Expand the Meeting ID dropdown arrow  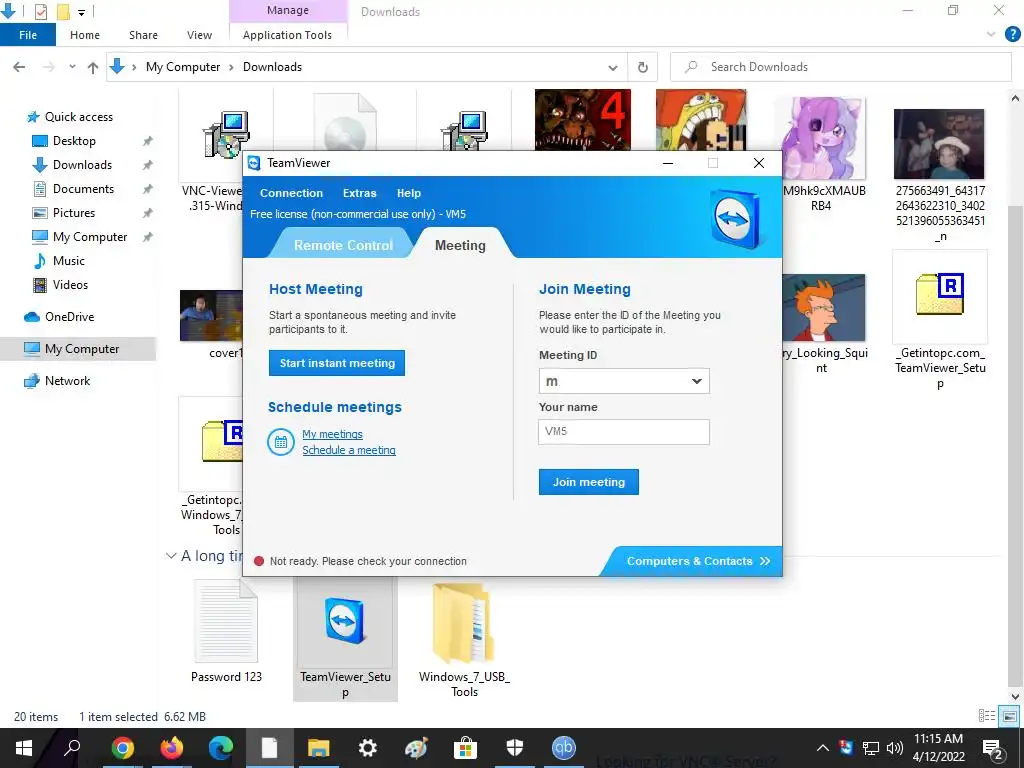[x=697, y=381]
